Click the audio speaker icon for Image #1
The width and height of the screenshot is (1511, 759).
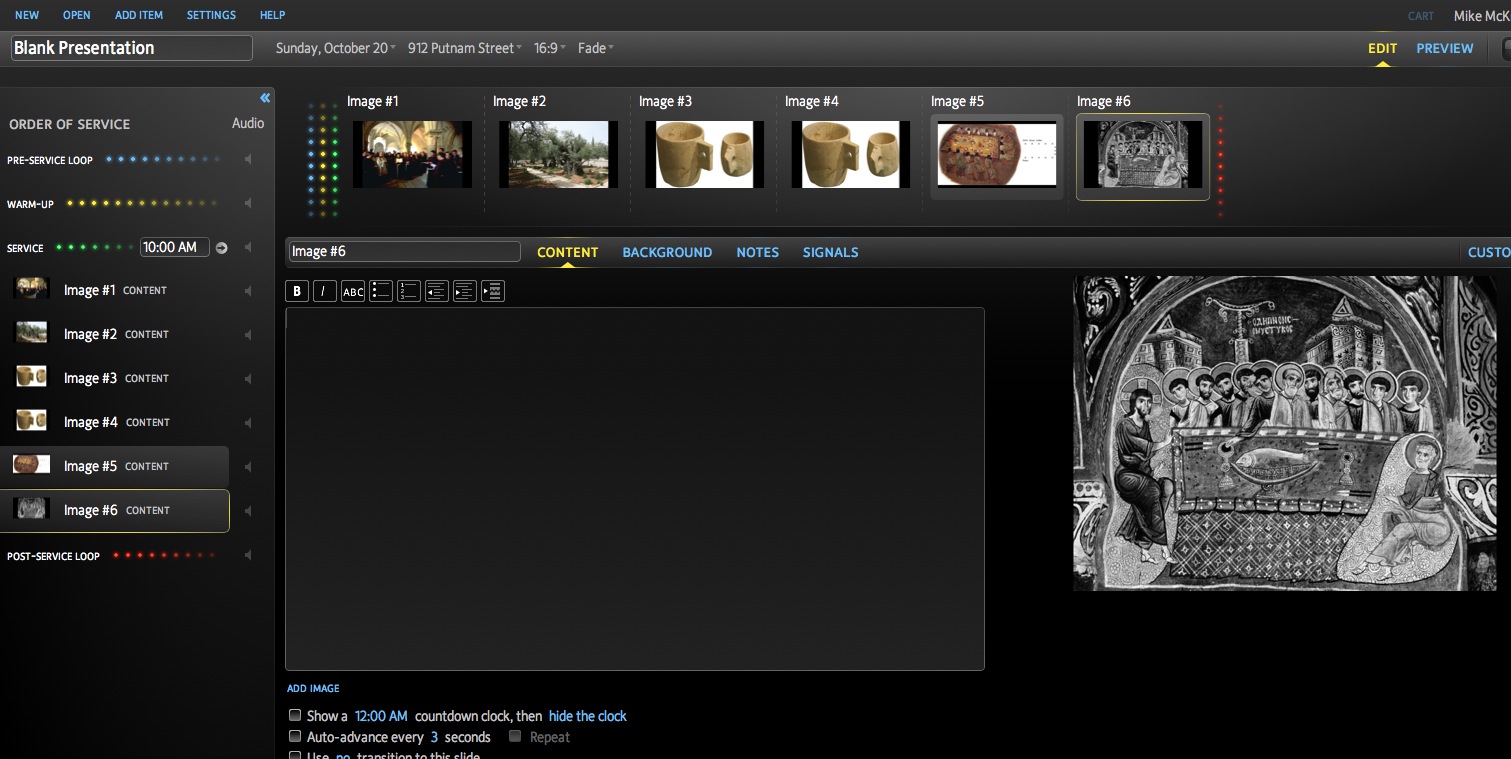click(248, 291)
